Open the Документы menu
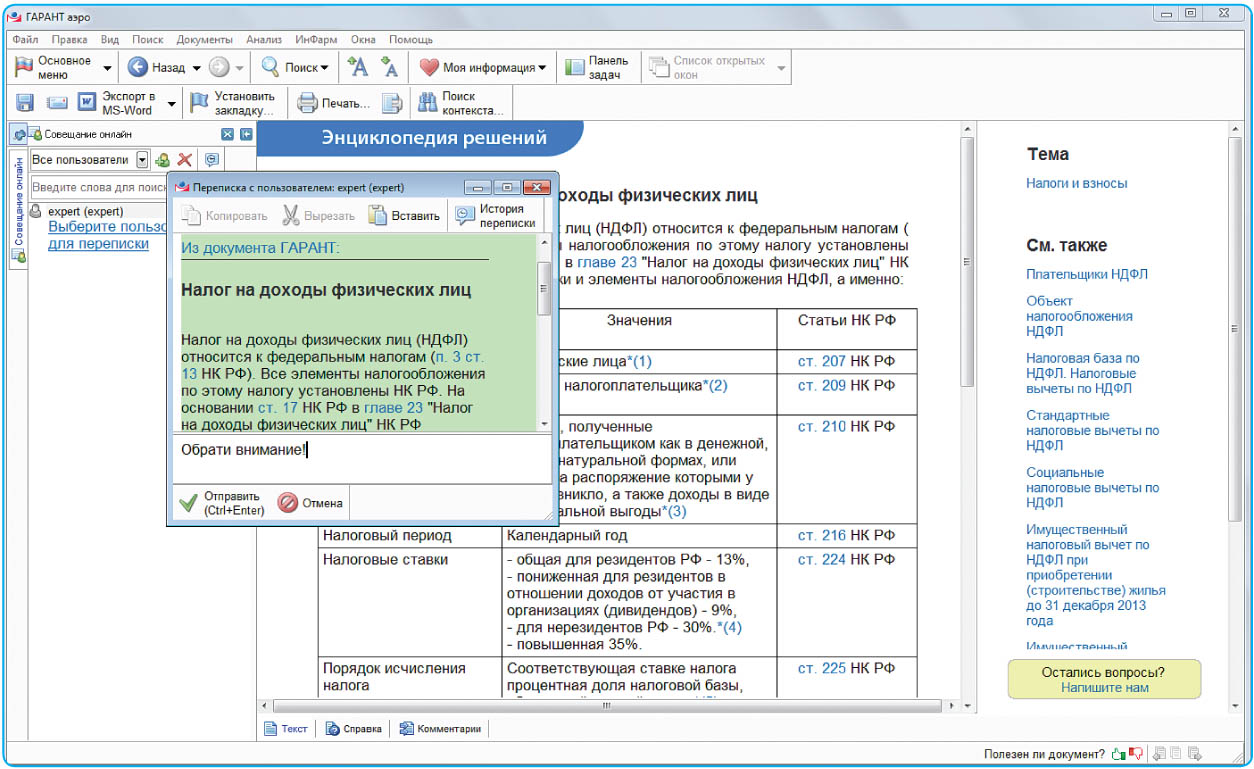This screenshot has width=1254, height=769. [x=204, y=39]
